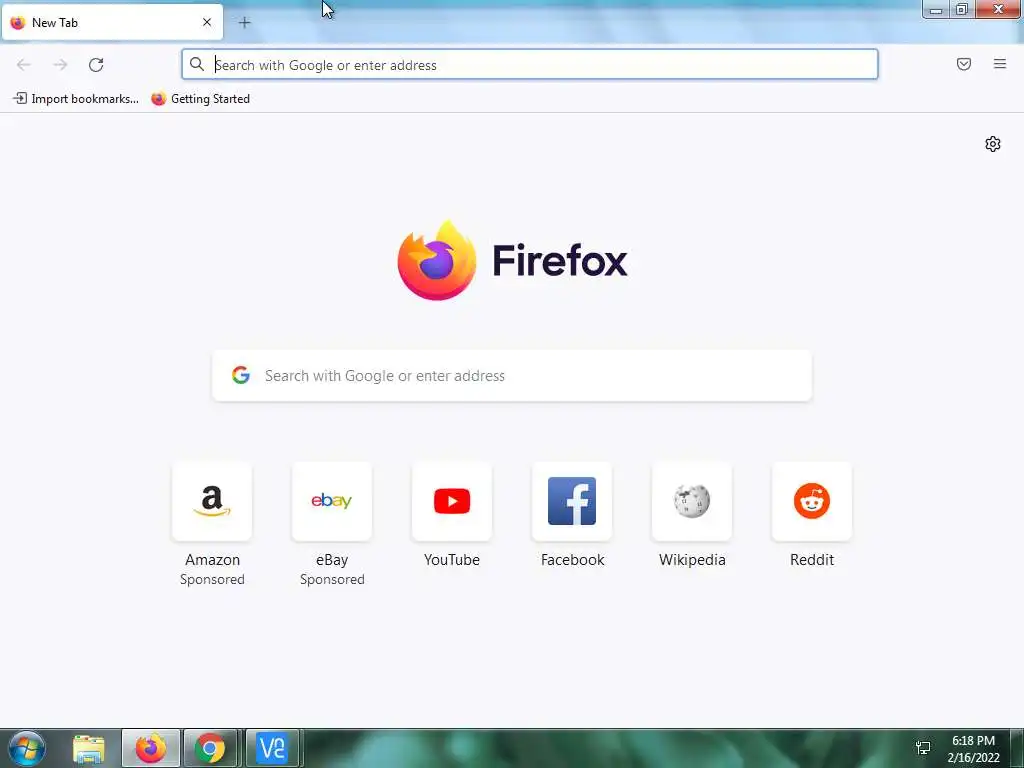Click the Wikipedia label text
This screenshot has width=1024, height=768.
(692, 560)
